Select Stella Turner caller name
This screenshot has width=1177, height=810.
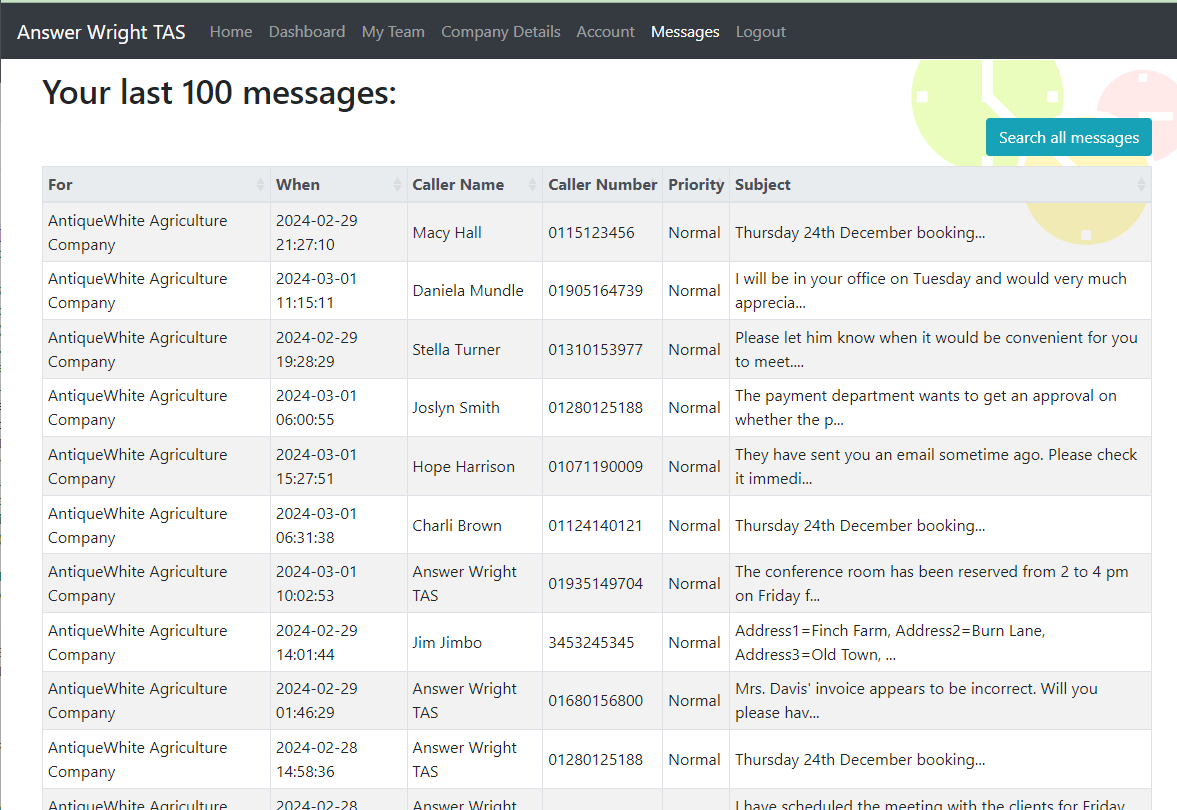coord(456,350)
